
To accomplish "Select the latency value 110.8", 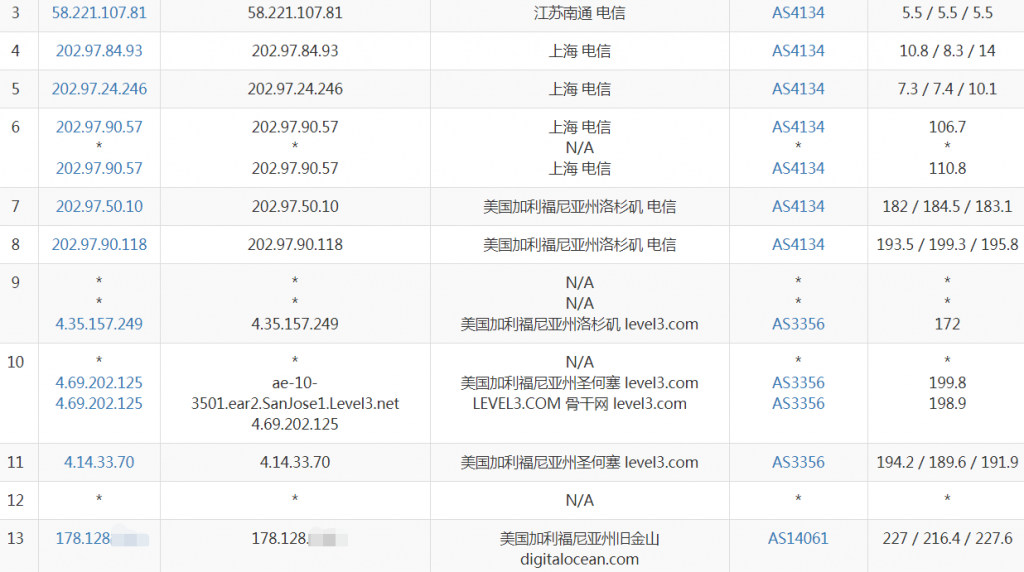I will (x=947, y=168).
